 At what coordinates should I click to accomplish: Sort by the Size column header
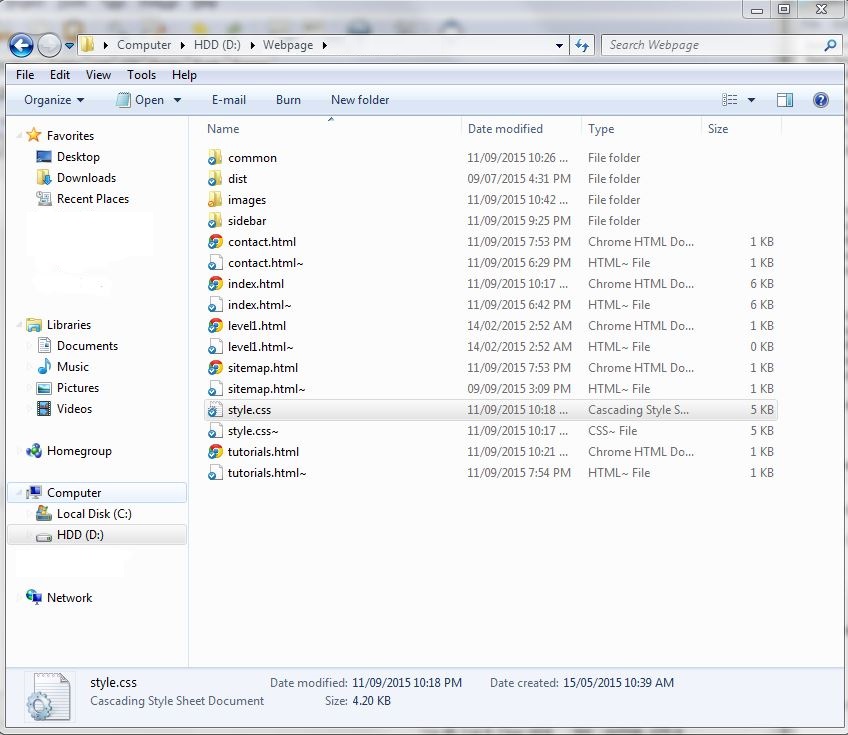(718, 129)
